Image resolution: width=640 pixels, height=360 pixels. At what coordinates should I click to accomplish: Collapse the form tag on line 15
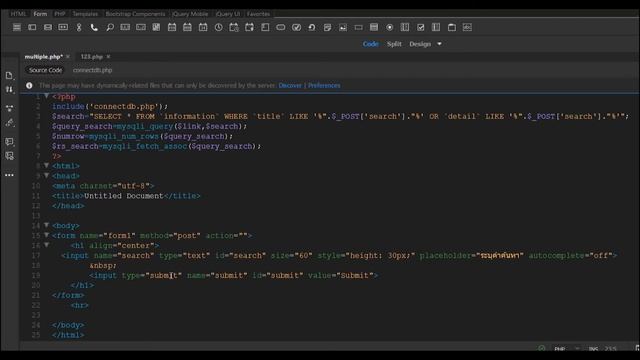coord(47,235)
